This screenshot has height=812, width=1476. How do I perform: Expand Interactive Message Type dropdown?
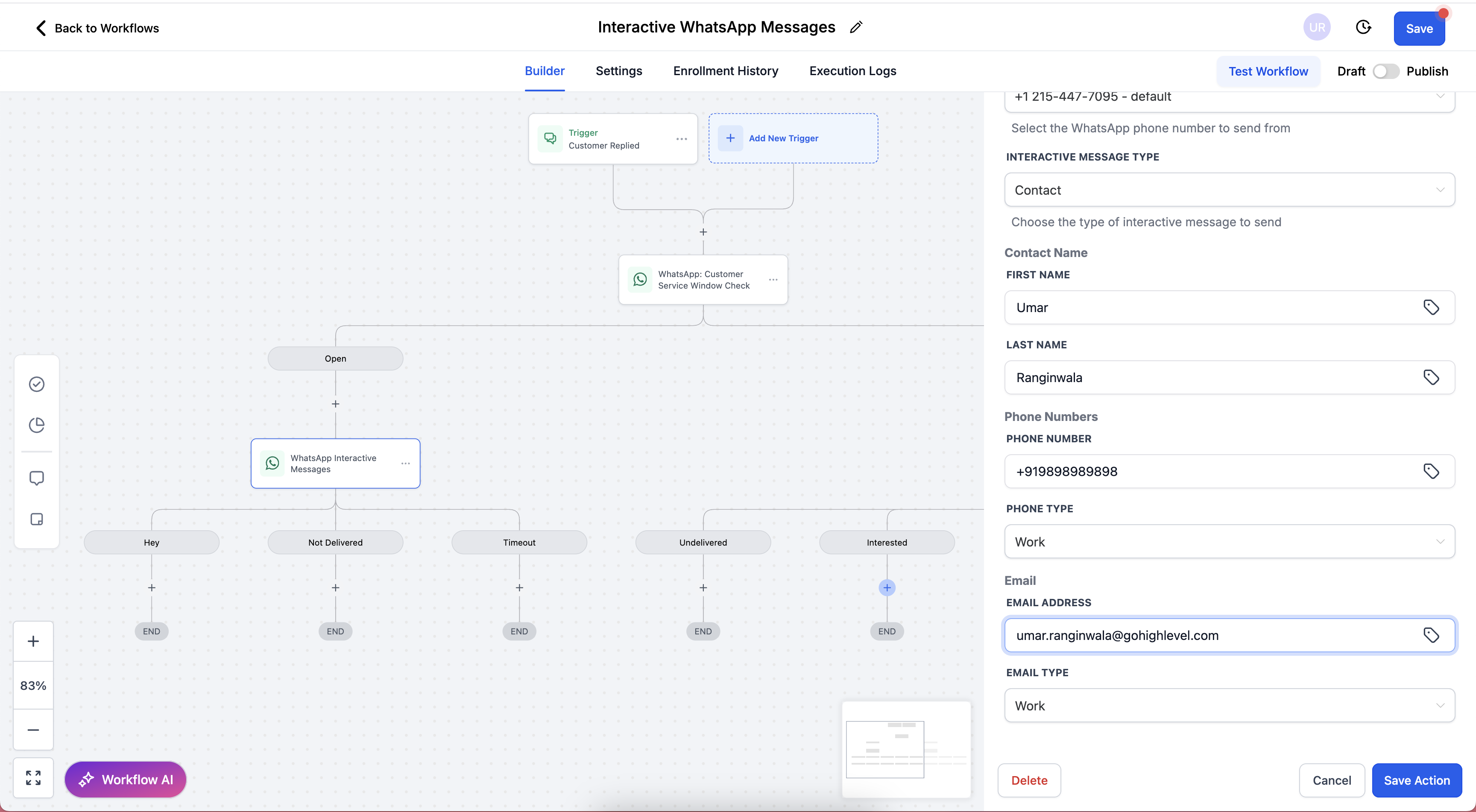tap(1229, 190)
